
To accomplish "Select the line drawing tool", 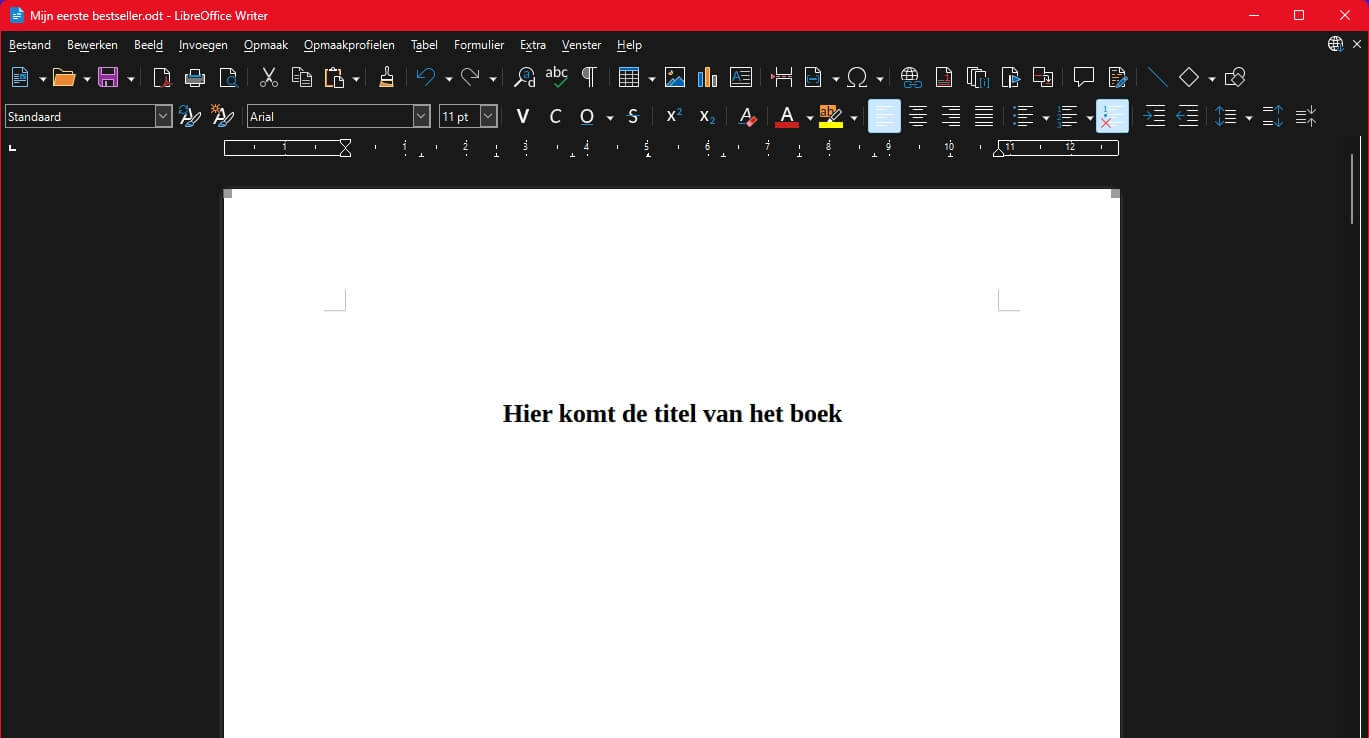I will pos(1157,77).
